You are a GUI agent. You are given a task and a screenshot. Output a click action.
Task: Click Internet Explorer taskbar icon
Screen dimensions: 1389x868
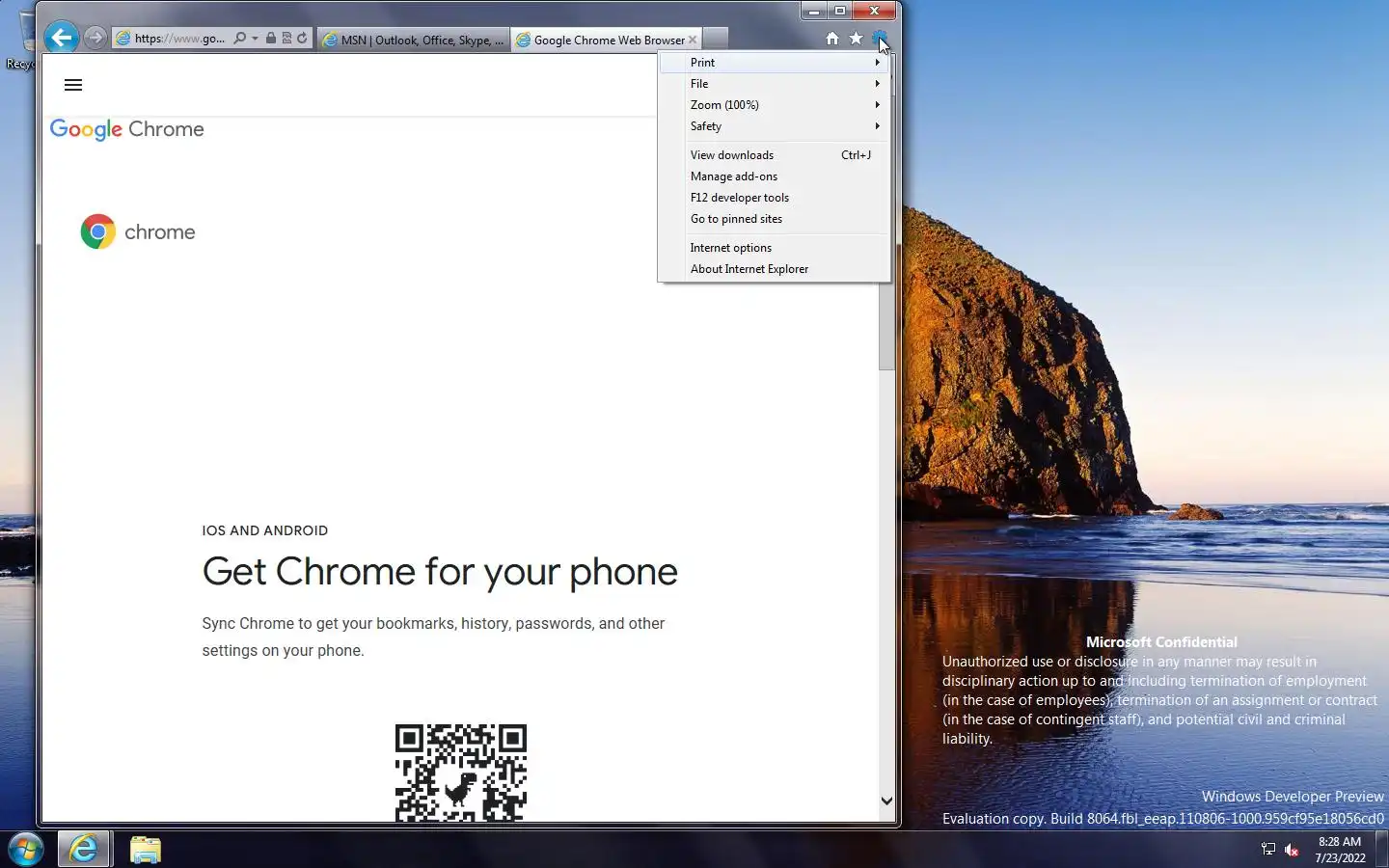[84, 849]
